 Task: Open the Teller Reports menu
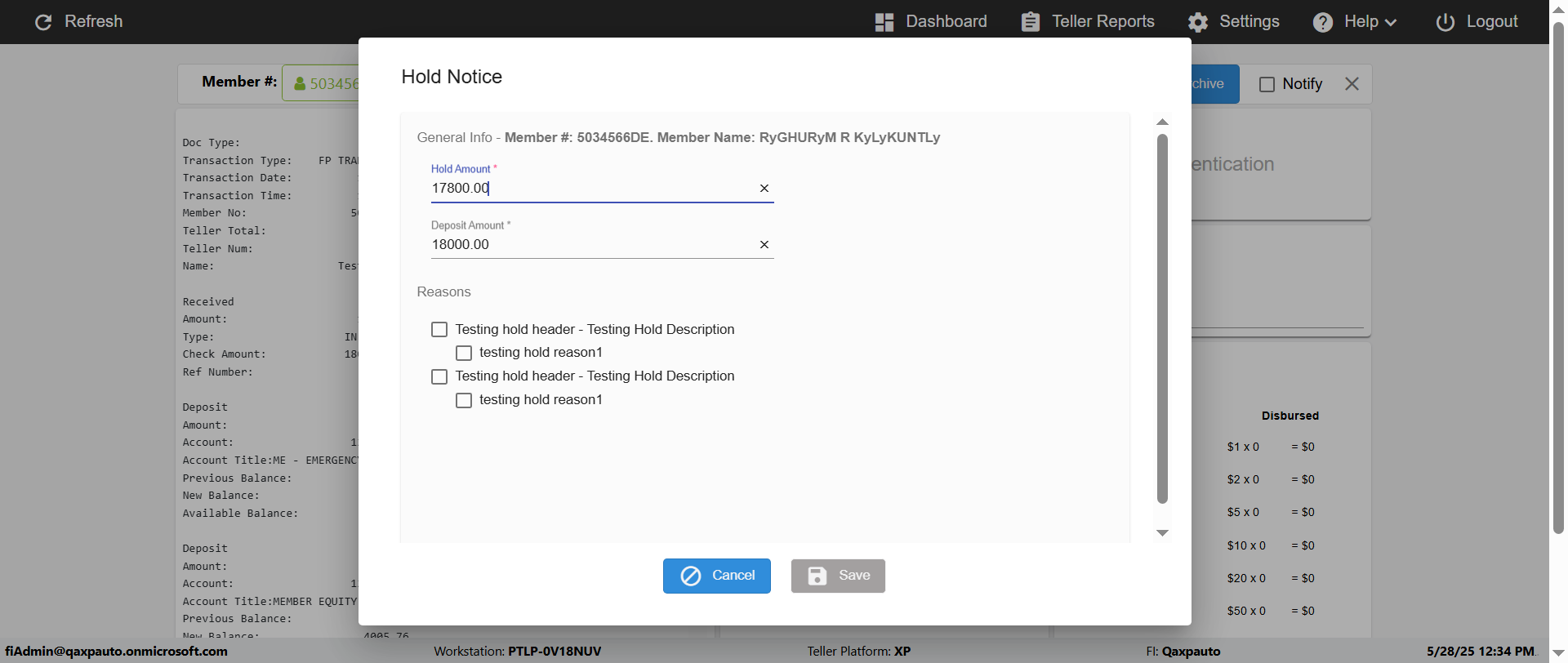1102,22
